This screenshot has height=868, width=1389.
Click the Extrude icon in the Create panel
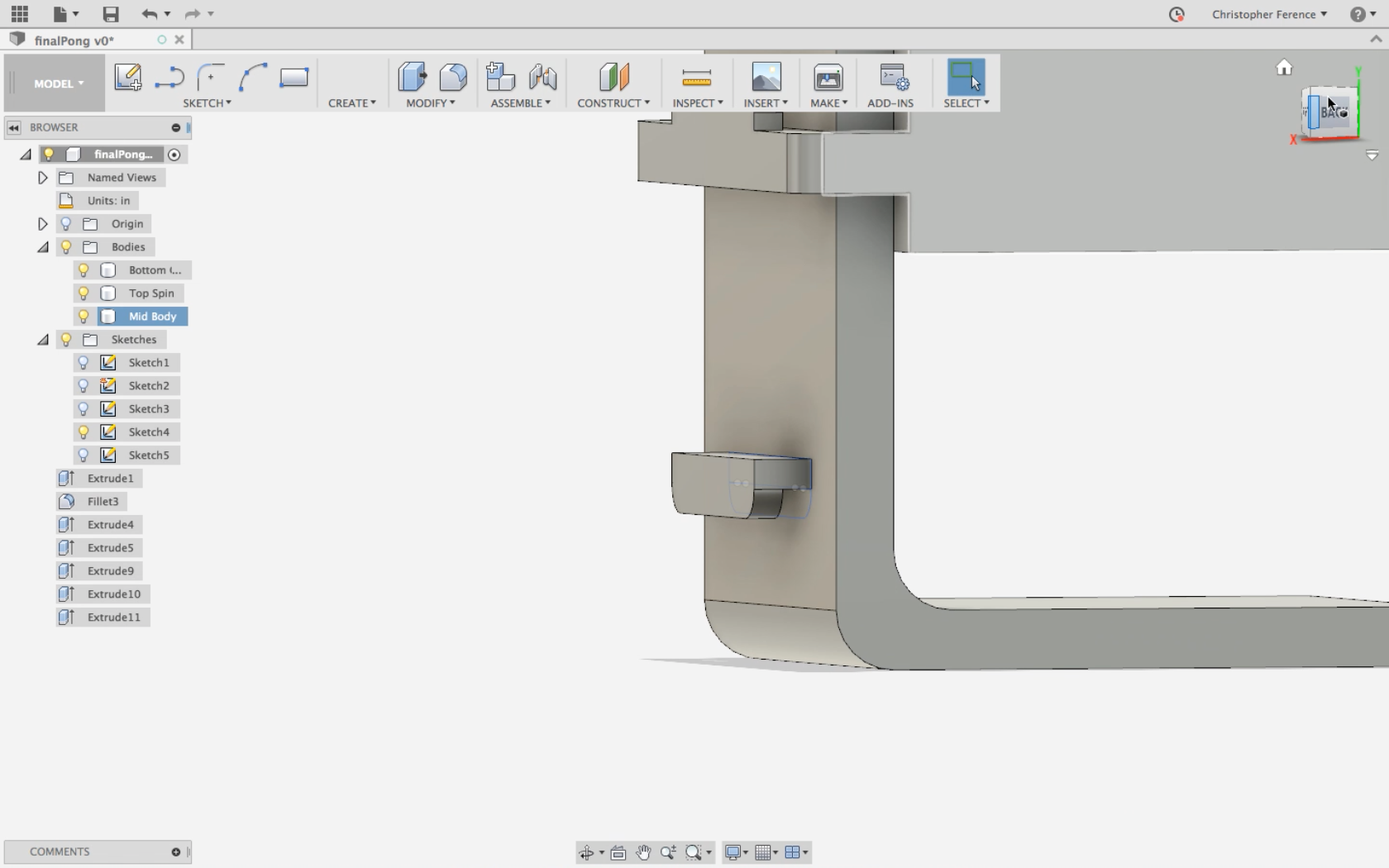click(412, 77)
